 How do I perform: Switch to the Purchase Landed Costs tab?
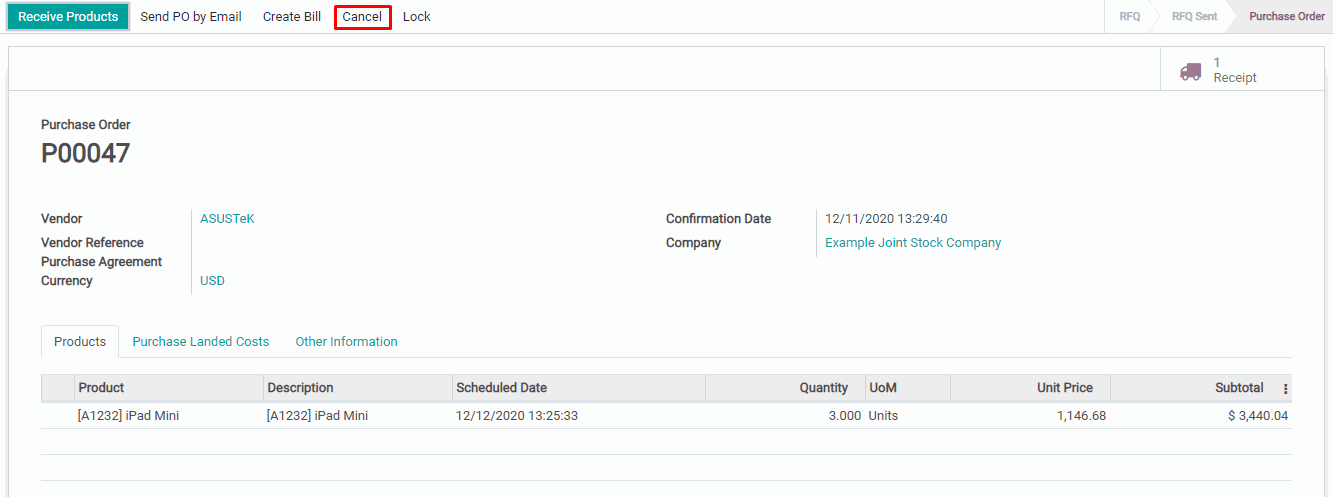pyautogui.click(x=201, y=342)
